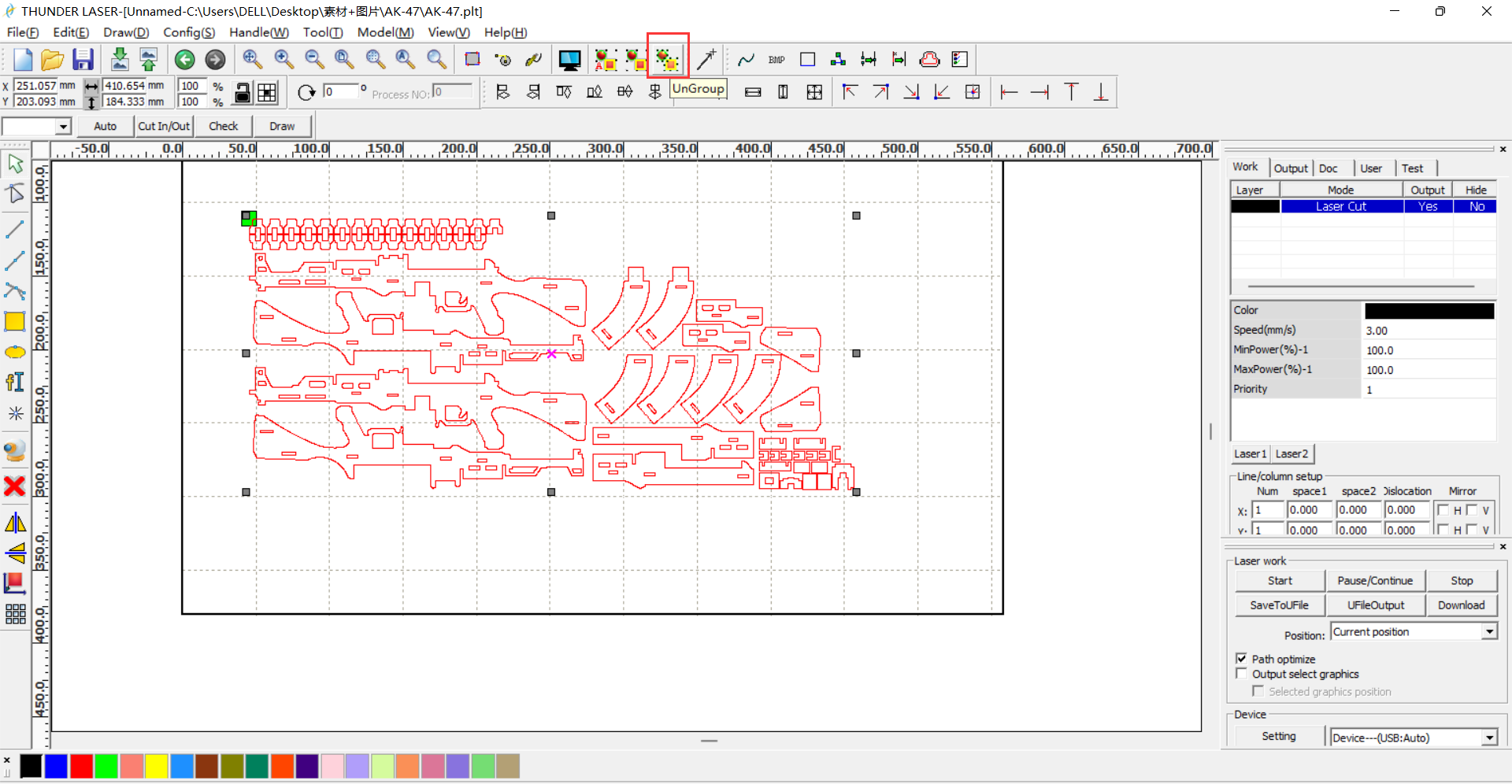The width and height of the screenshot is (1512, 784).
Task: Click the rotate icon beside angle field
Action: coord(306,93)
